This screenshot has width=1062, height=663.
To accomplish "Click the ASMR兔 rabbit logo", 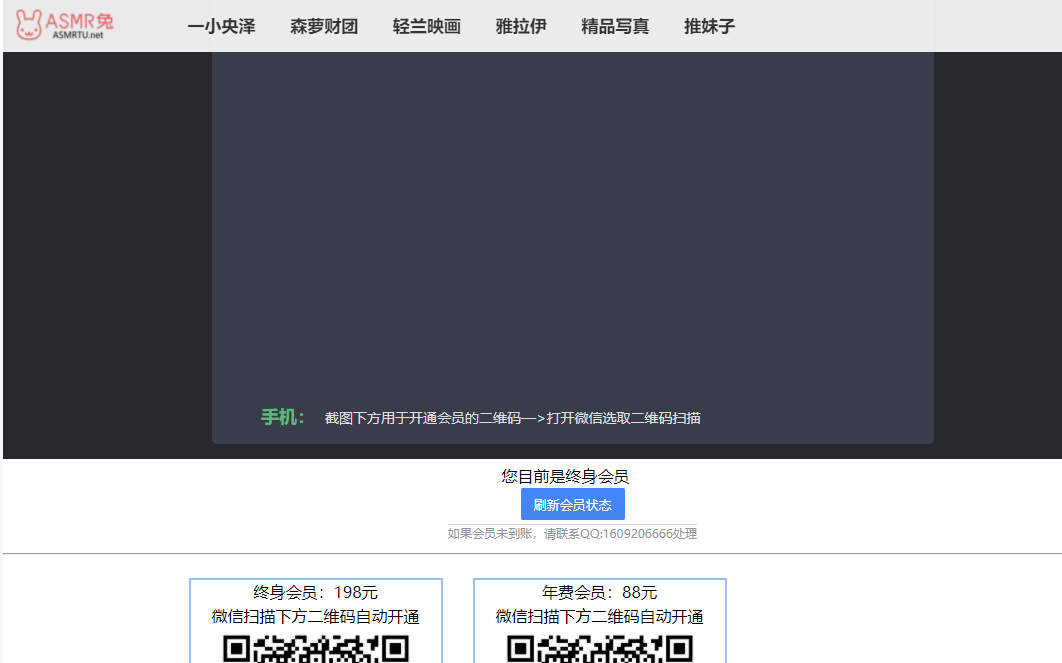I will pos(64,25).
